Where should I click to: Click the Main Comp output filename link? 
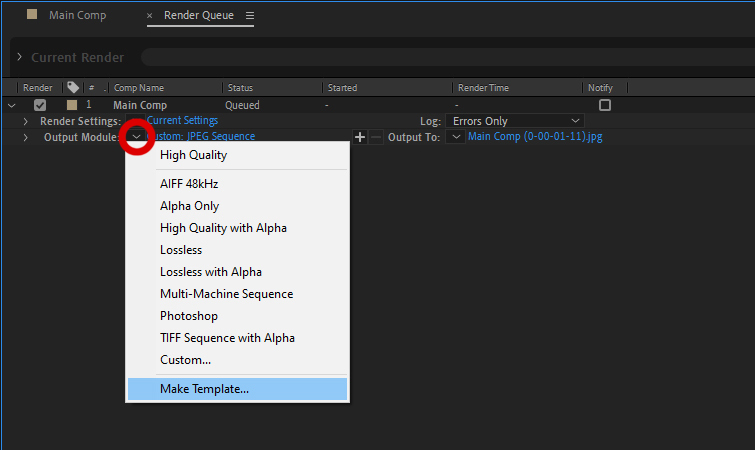tap(535, 137)
